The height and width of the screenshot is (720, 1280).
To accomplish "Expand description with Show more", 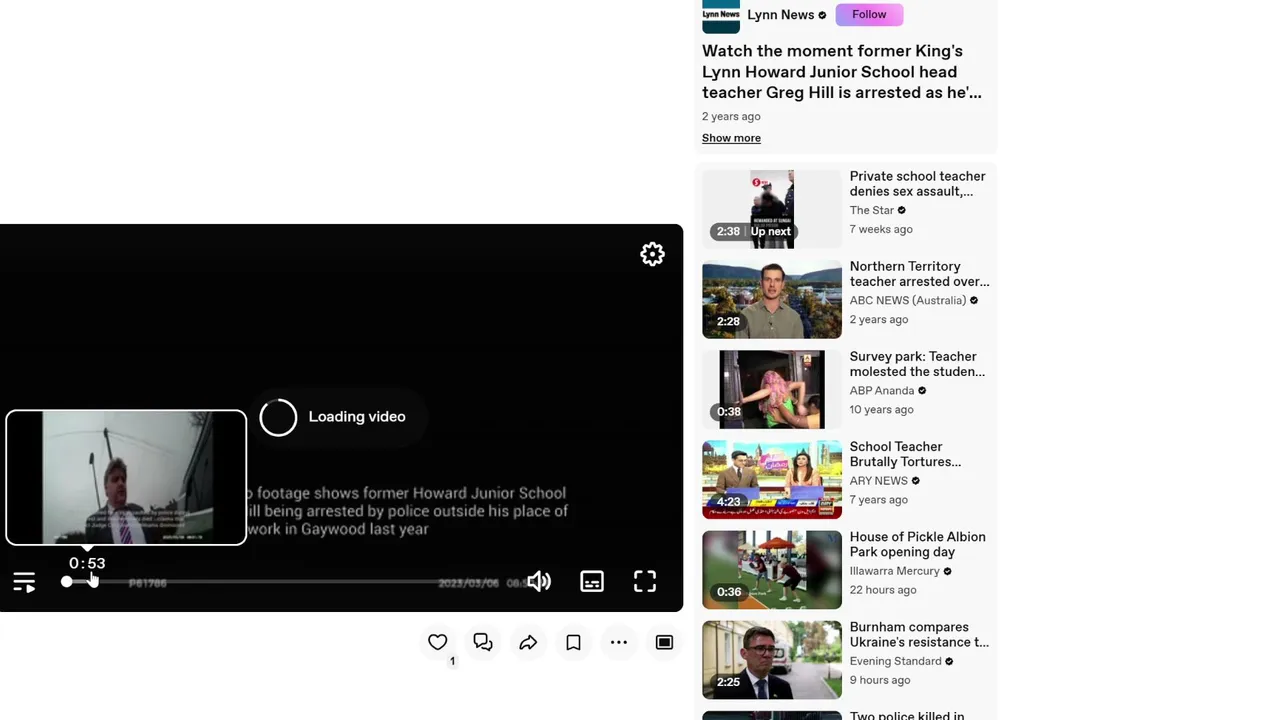I will (x=731, y=138).
